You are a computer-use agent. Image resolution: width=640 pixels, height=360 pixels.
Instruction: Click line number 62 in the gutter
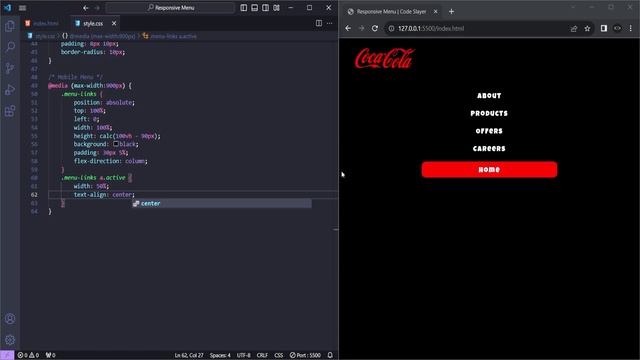click(34, 195)
